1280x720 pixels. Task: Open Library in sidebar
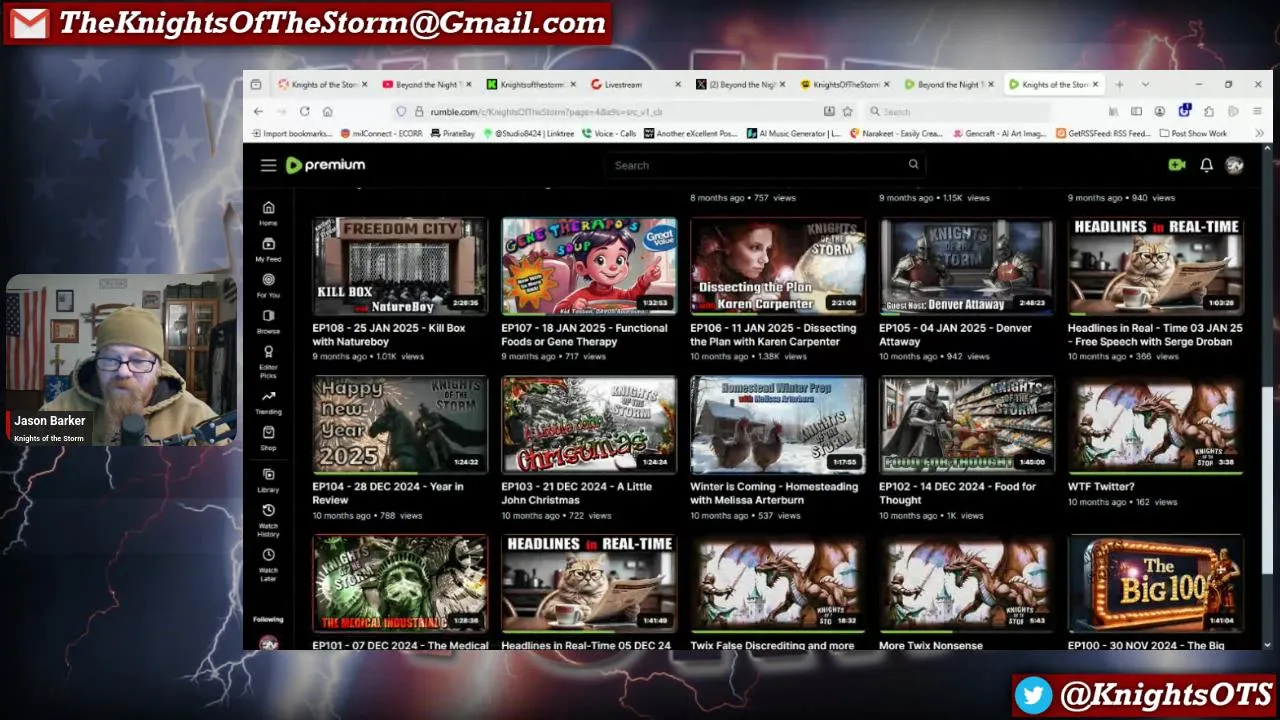268,480
